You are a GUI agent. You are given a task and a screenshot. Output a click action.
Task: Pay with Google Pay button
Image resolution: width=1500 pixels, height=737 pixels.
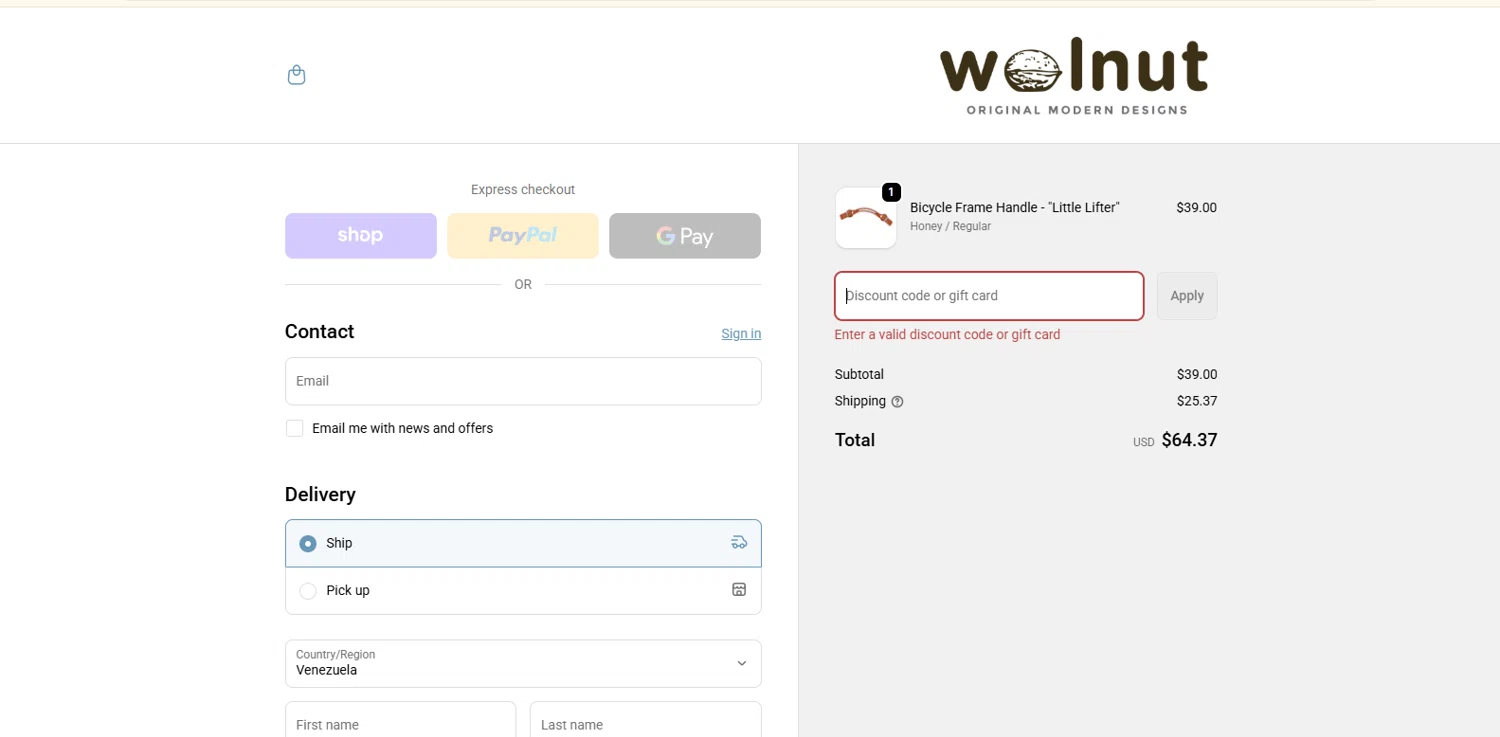[685, 236]
